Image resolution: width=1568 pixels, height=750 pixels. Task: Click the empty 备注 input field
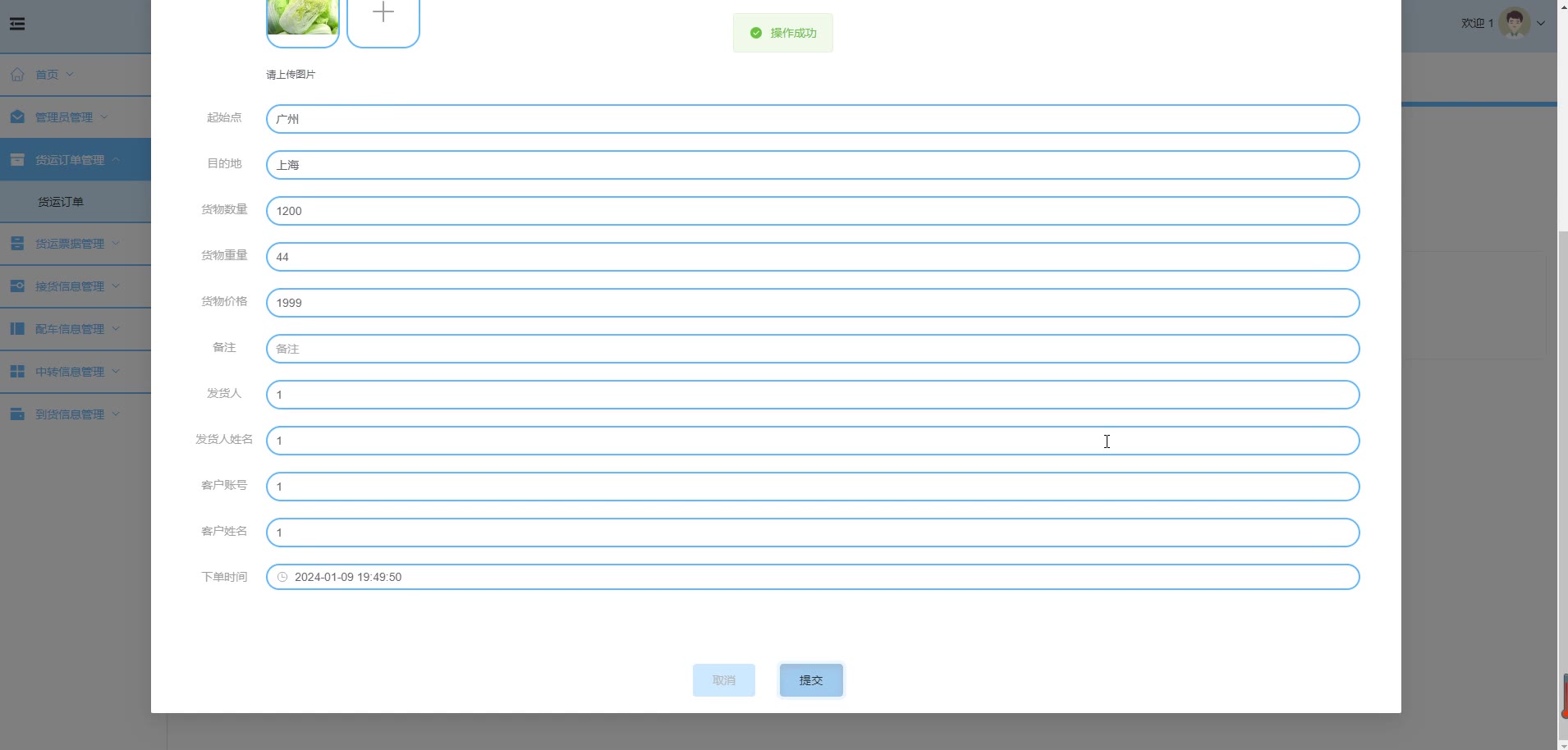coord(813,349)
